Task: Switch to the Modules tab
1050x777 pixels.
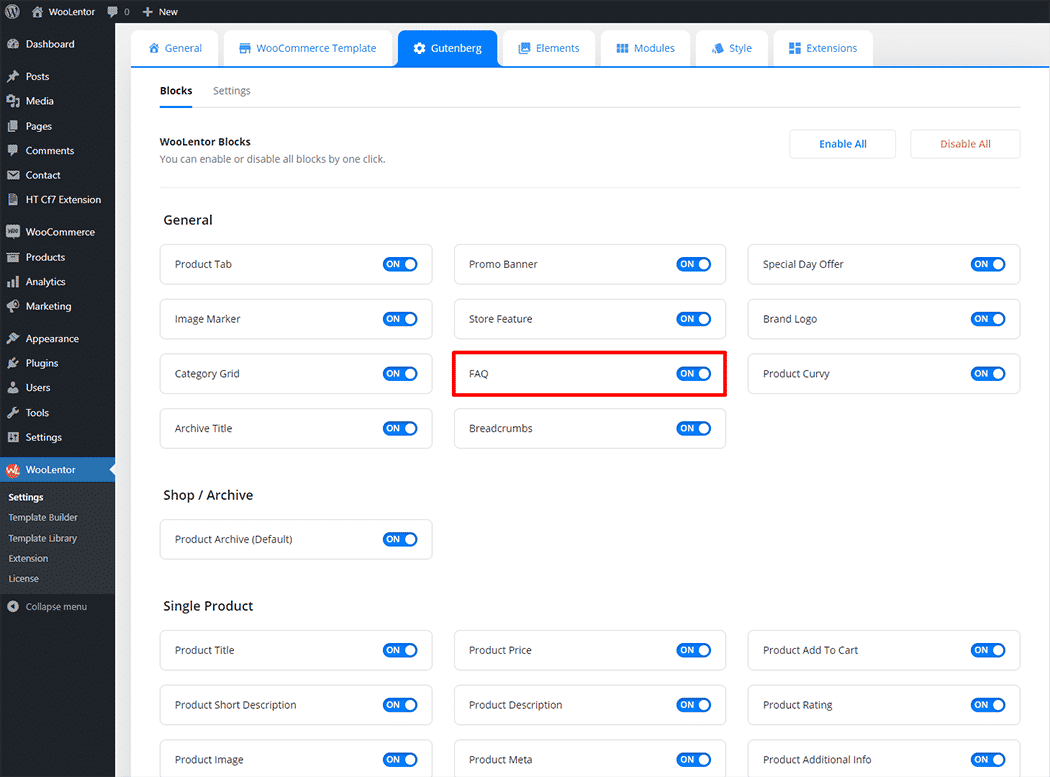Action: pos(646,48)
